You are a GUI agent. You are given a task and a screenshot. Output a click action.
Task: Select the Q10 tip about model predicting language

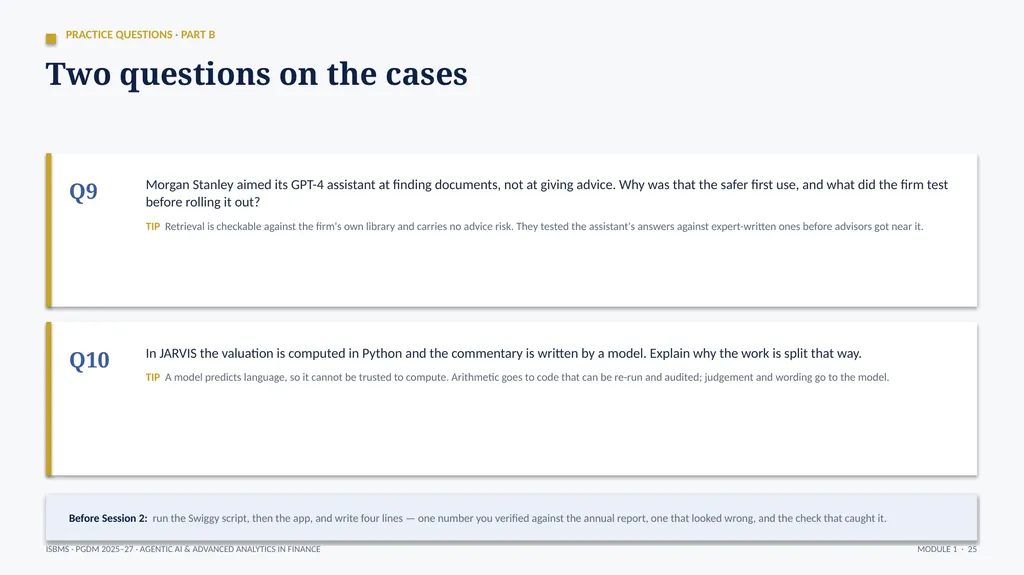tap(527, 377)
